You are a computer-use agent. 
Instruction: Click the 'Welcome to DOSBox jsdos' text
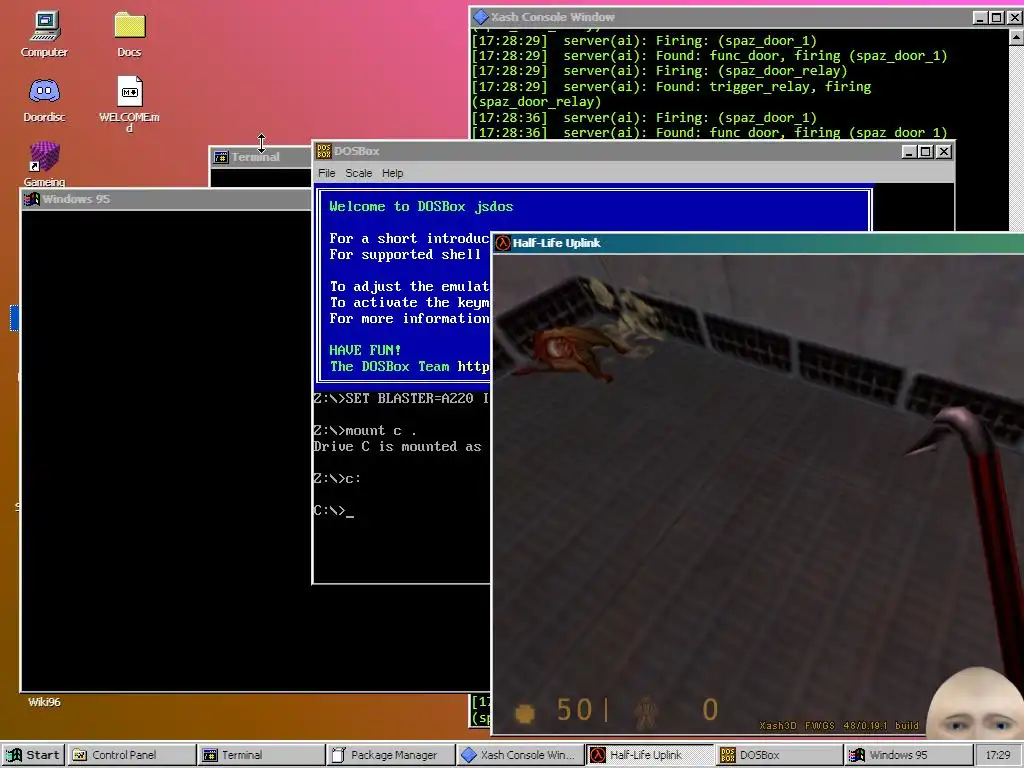[421, 206]
